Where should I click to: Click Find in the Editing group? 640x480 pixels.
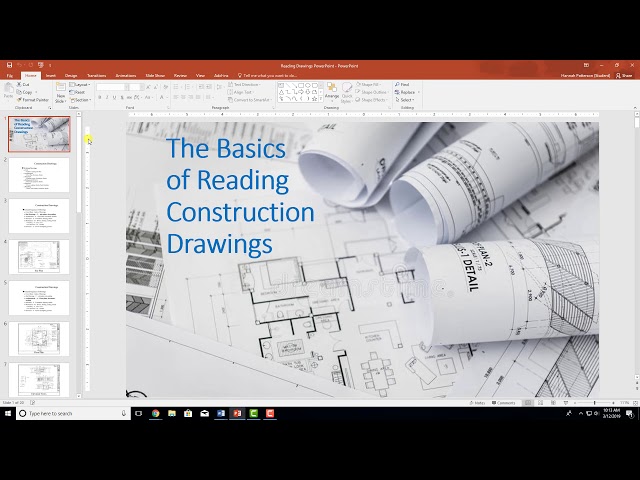coord(402,84)
